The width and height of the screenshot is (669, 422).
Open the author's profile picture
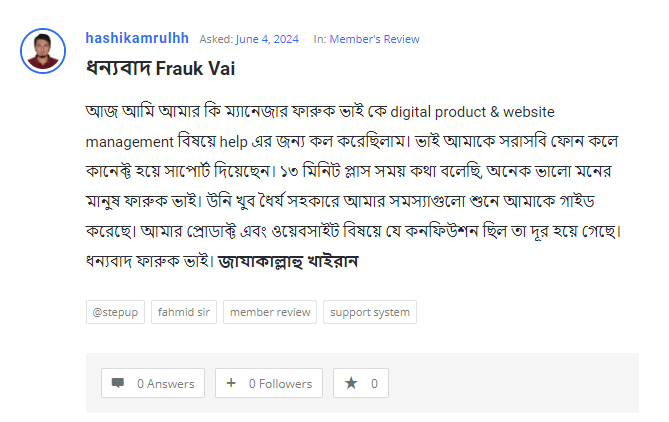43,51
